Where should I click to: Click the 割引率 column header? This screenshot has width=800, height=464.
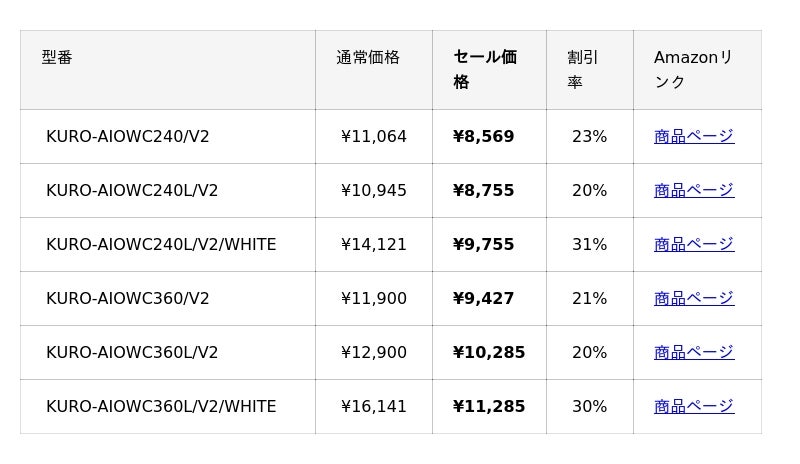[582, 69]
